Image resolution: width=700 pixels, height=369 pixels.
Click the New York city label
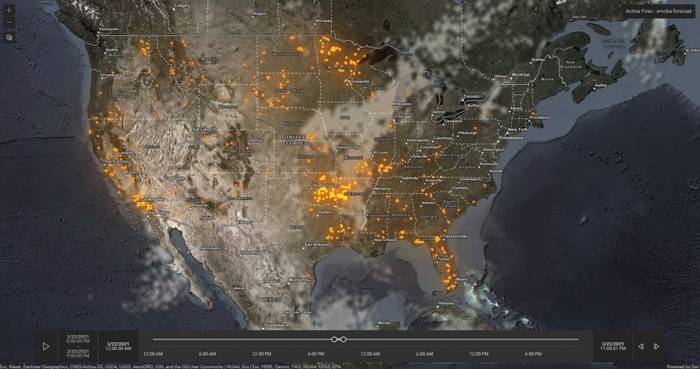coord(517,129)
